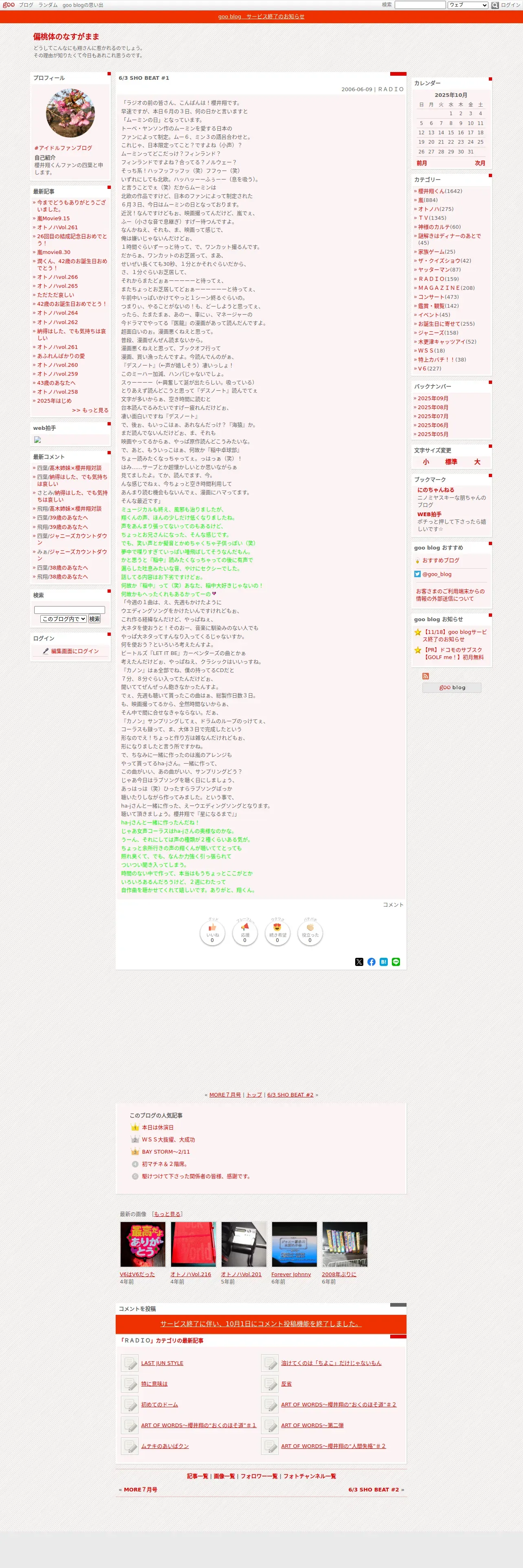Click the star icon beside ドコモのサブスク ad

[x=418, y=650]
